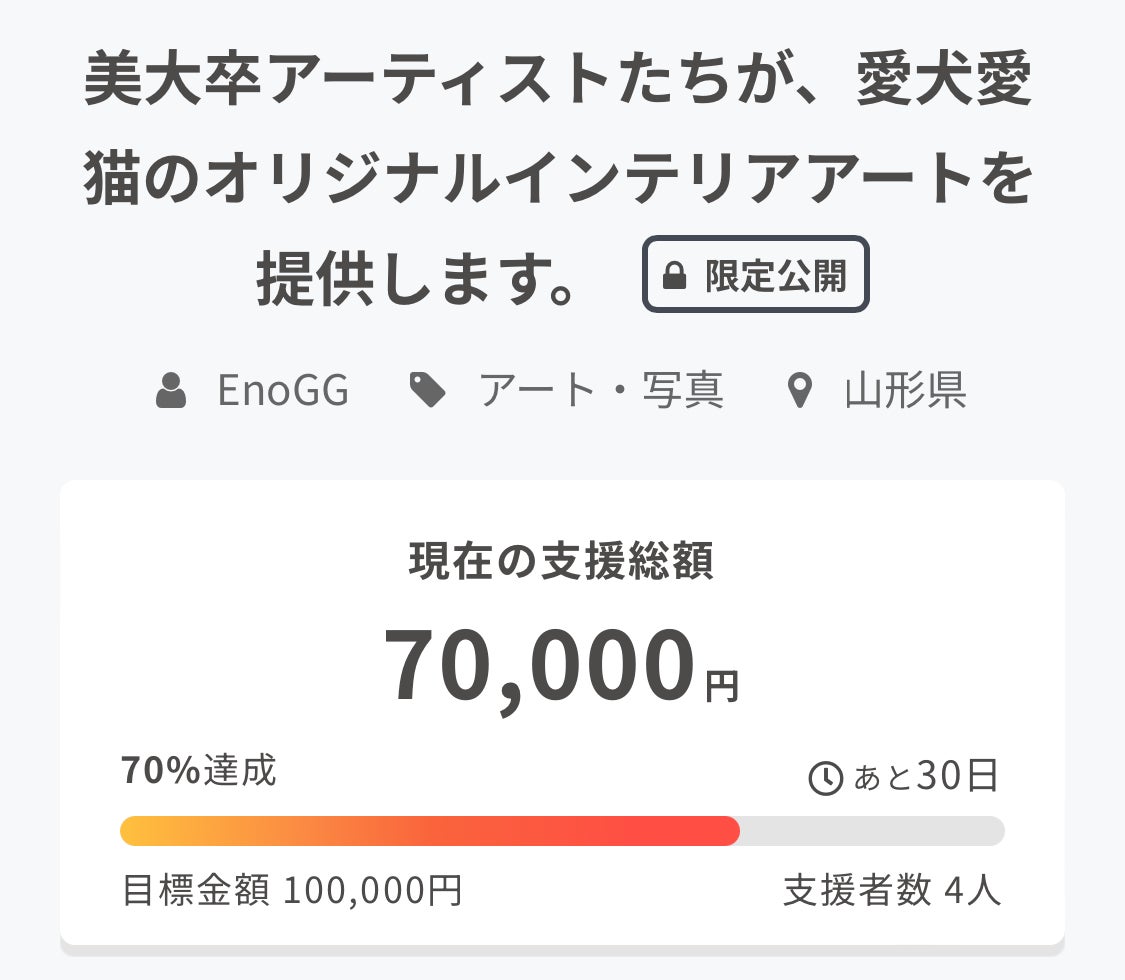Select the 山形県 location link
This screenshot has height=980, width=1125.
(x=905, y=390)
